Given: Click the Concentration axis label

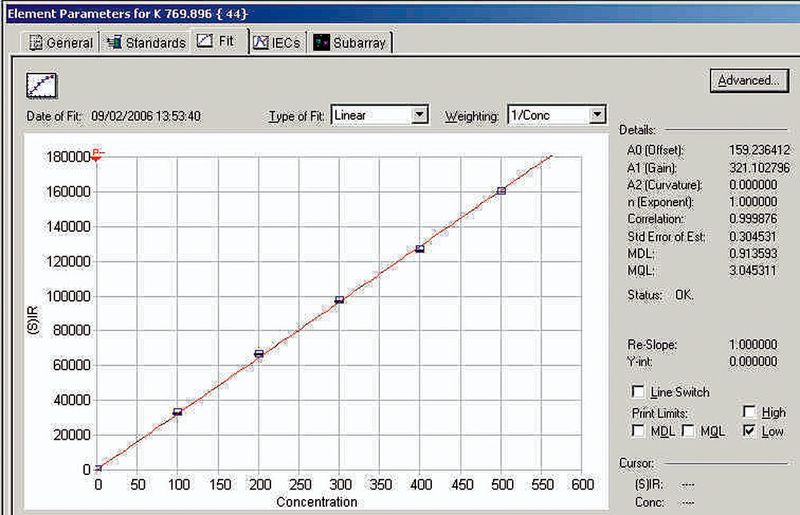Looking at the screenshot, I should 316,502.
